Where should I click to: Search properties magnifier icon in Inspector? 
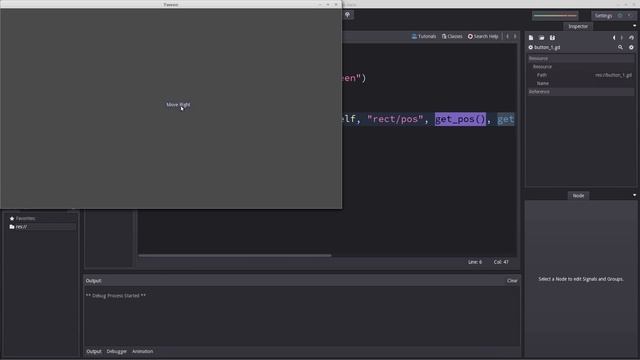[620, 47]
